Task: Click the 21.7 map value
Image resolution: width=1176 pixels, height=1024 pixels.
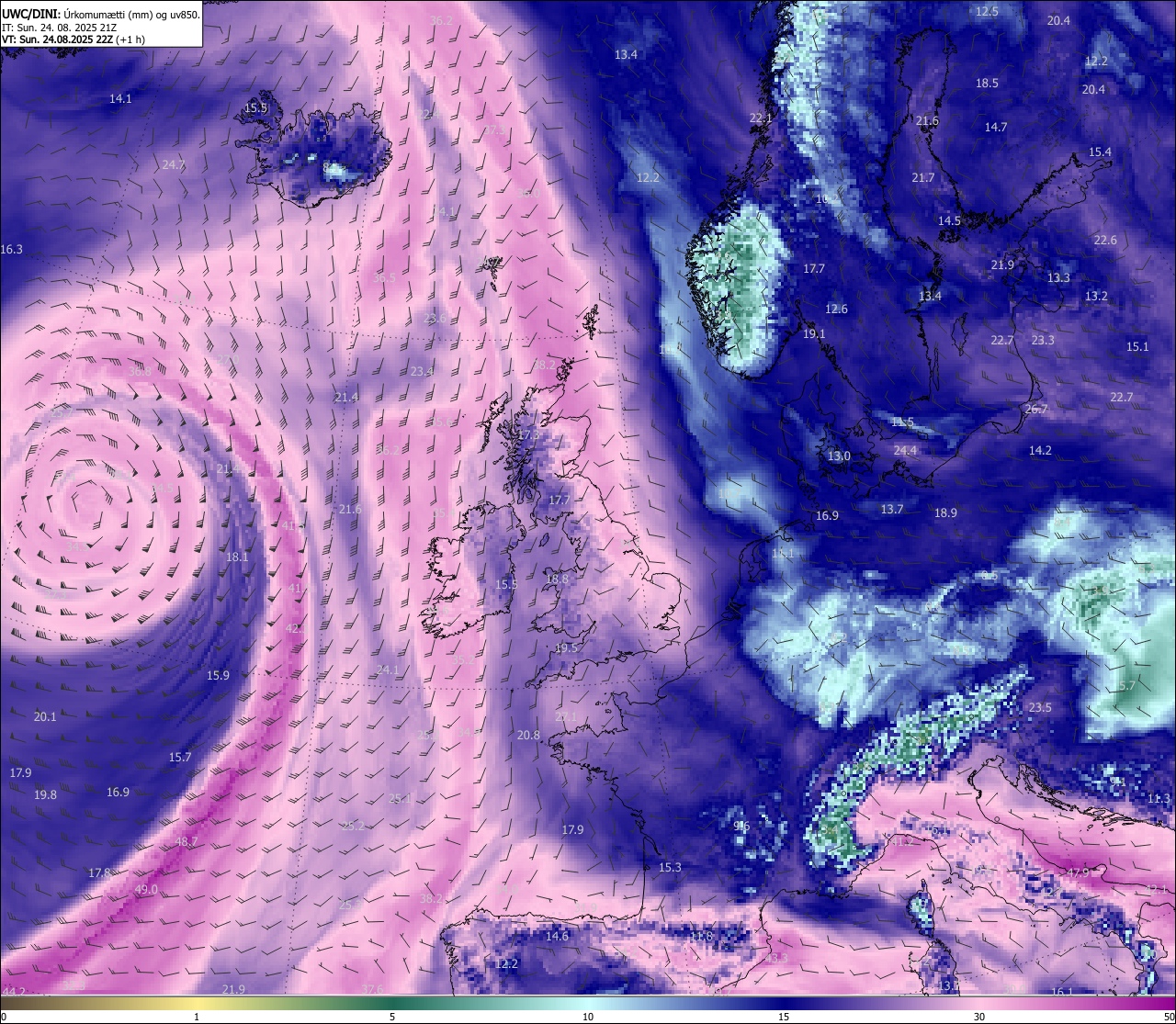Action: point(923,177)
